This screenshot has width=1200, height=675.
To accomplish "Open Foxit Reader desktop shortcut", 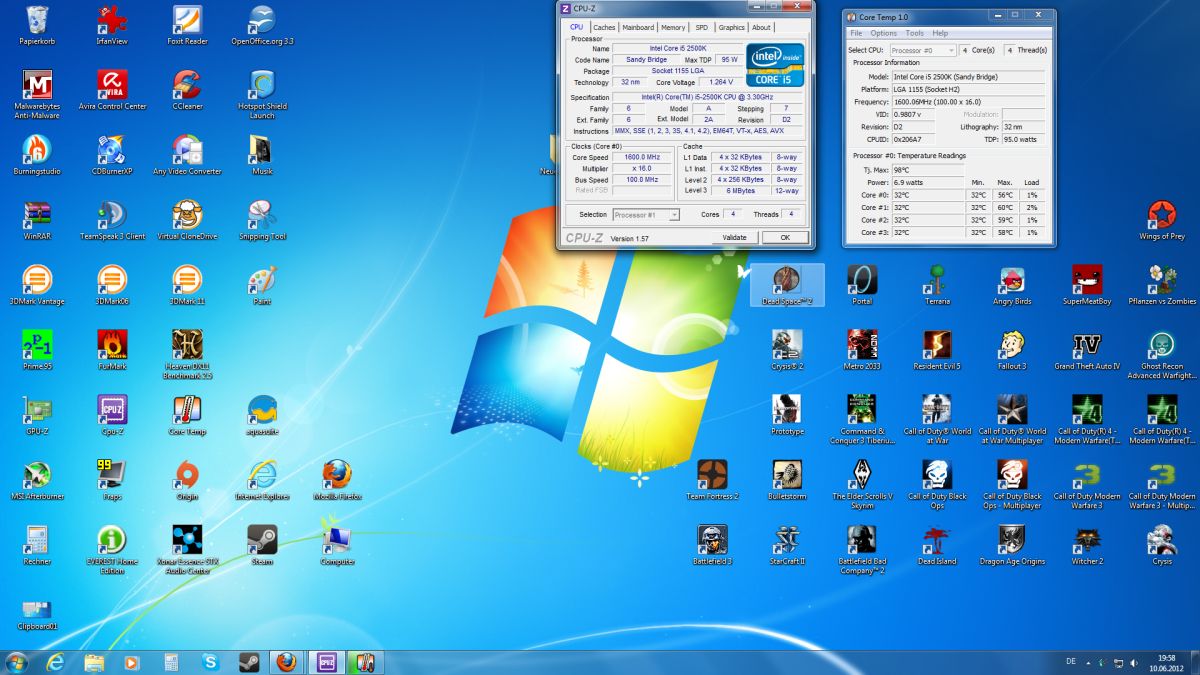I will [x=187, y=25].
